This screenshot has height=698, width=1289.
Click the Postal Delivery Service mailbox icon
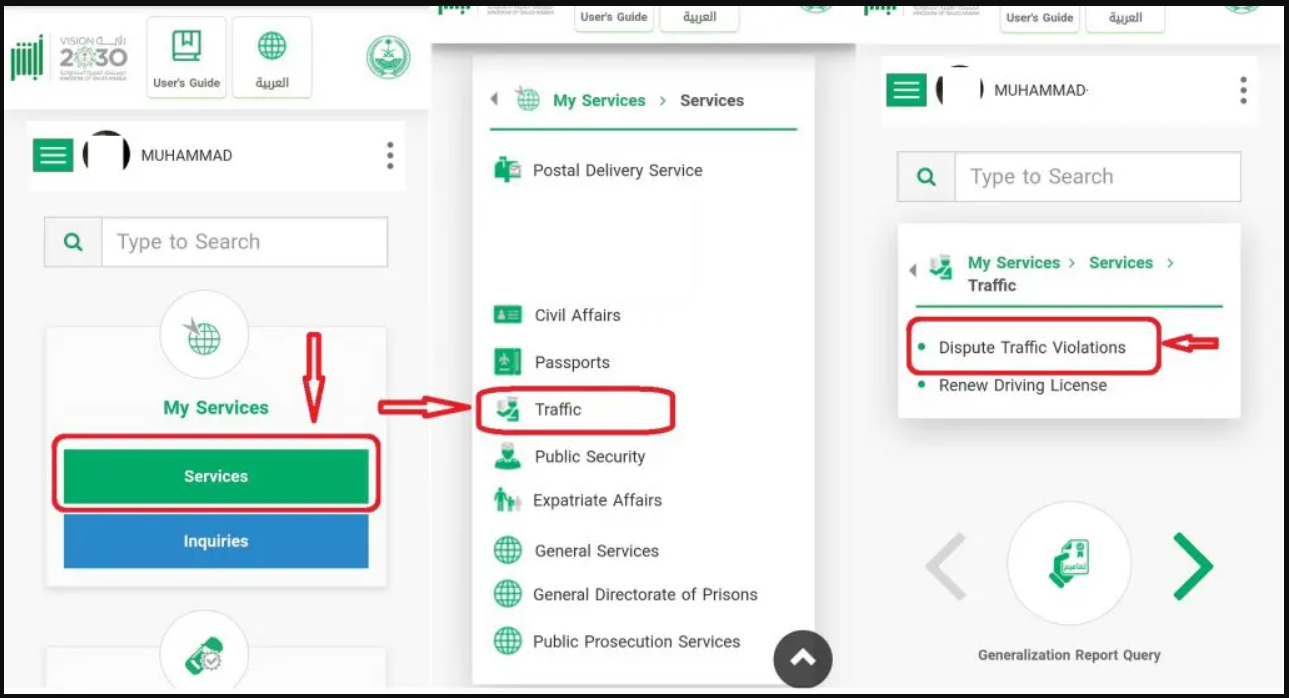click(508, 170)
